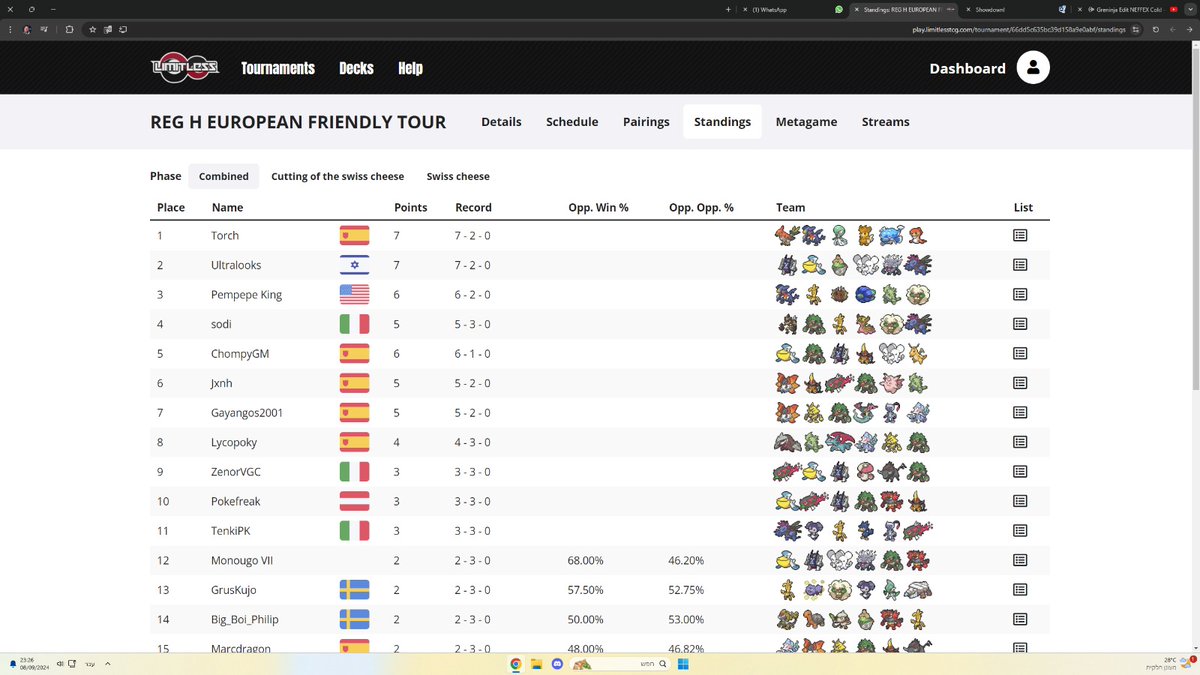This screenshot has width=1200, height=675.
Task: Click Big_Boi_Philip's 53.00% Opp. Opp. value
Action: point(686,619)
